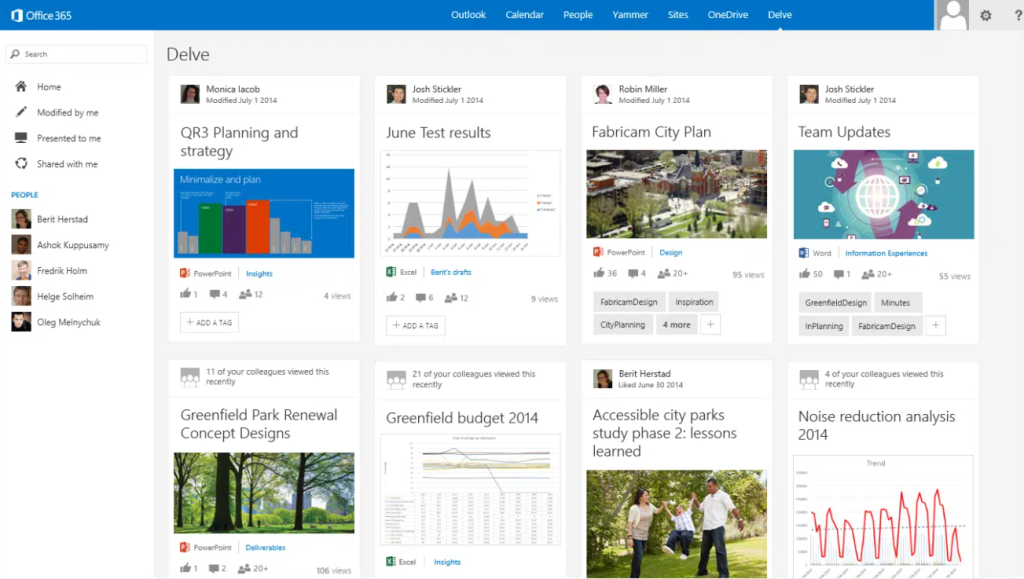The image size is (1024, 579).
Task: Click the GreenfieldDesign tag
Action: (x=836, y=302)
